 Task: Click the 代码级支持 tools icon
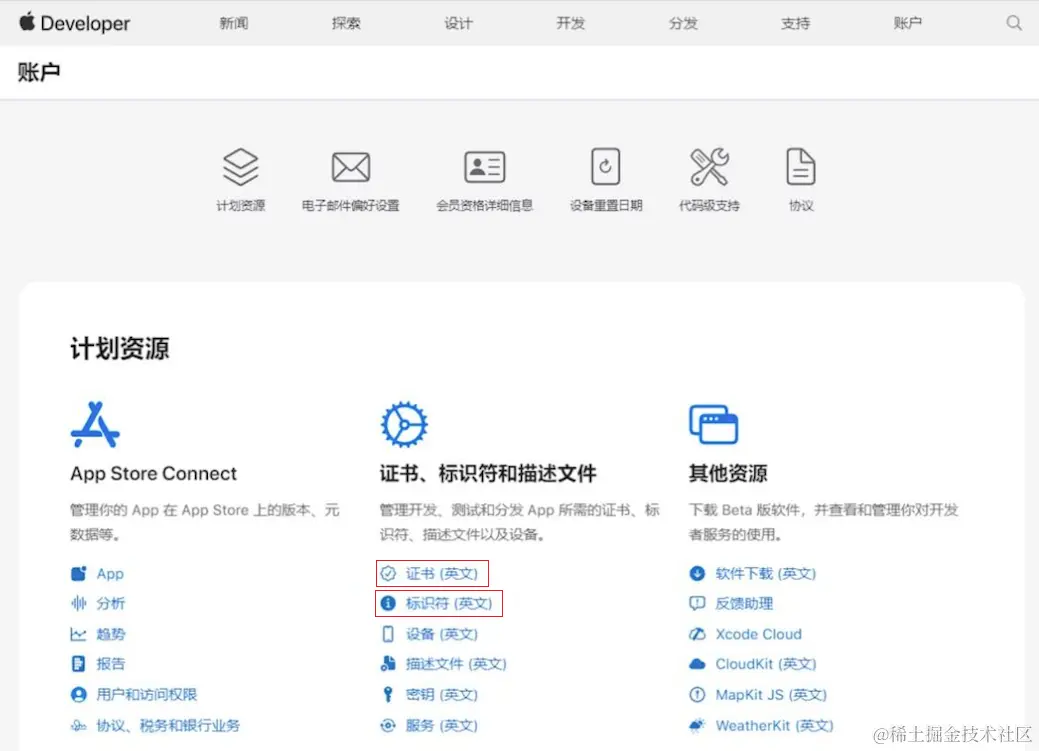[x=709, y=166]
